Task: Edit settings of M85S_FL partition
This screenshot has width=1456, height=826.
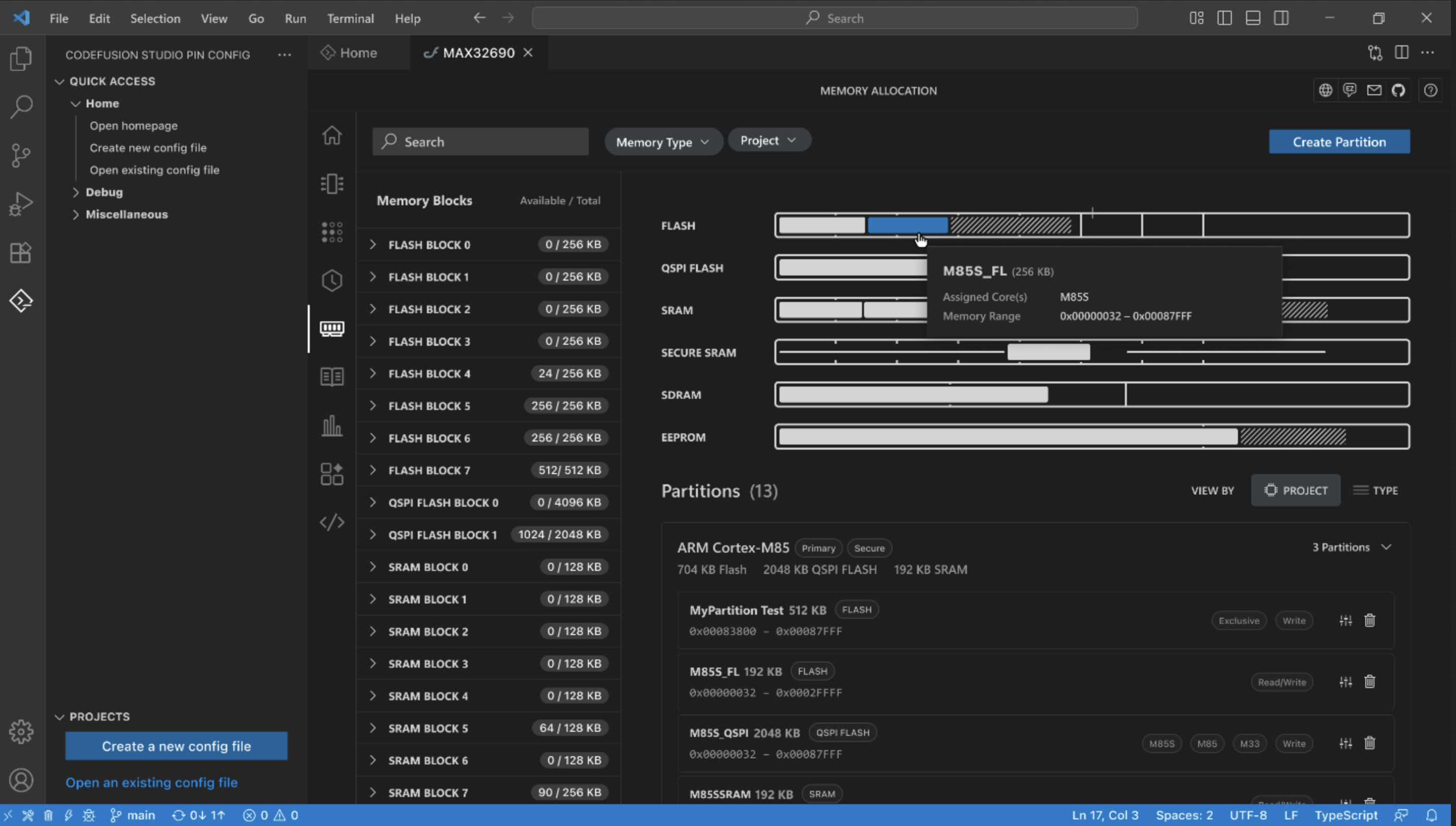Action: click(1345, 681)
